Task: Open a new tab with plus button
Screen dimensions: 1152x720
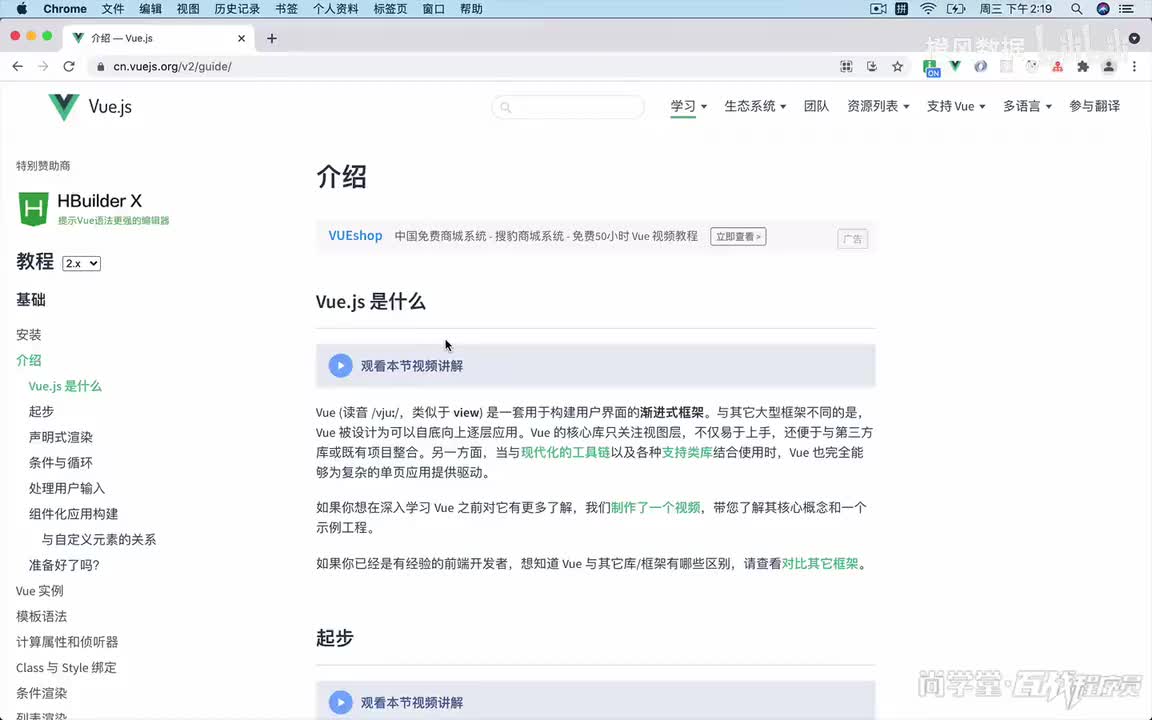Action: point(272,38)
